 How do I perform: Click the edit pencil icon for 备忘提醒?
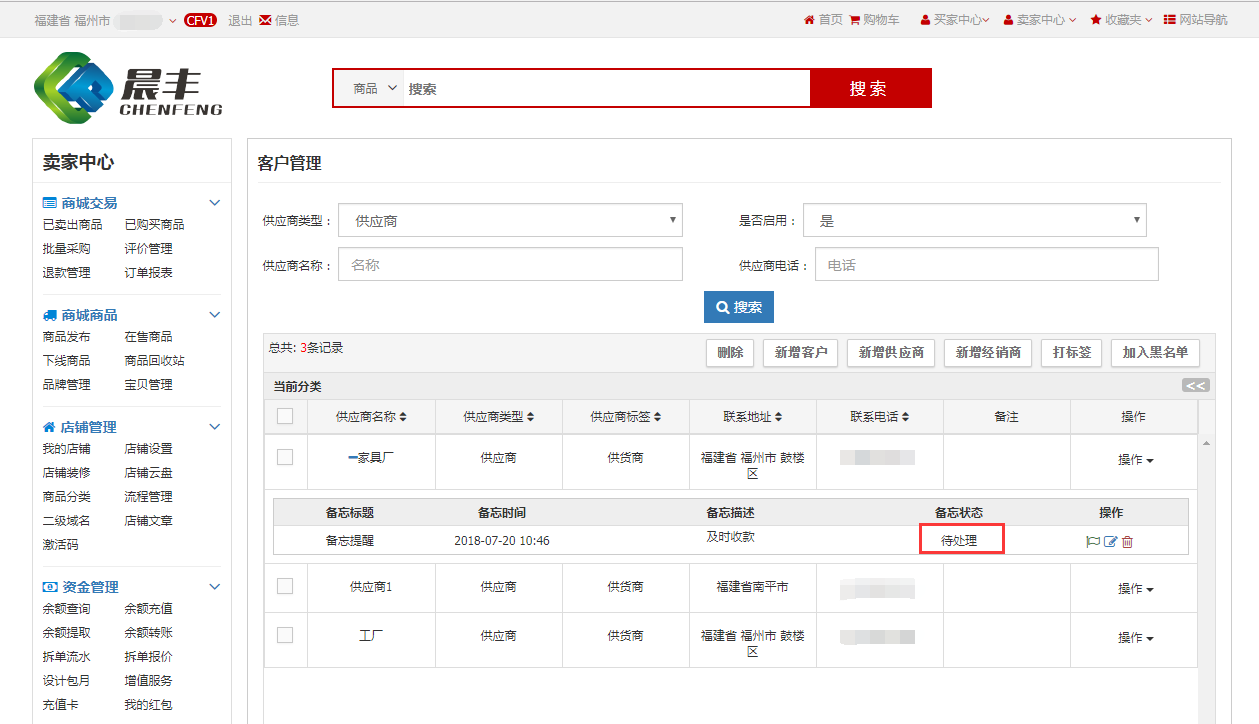(x=1110, y=542)
